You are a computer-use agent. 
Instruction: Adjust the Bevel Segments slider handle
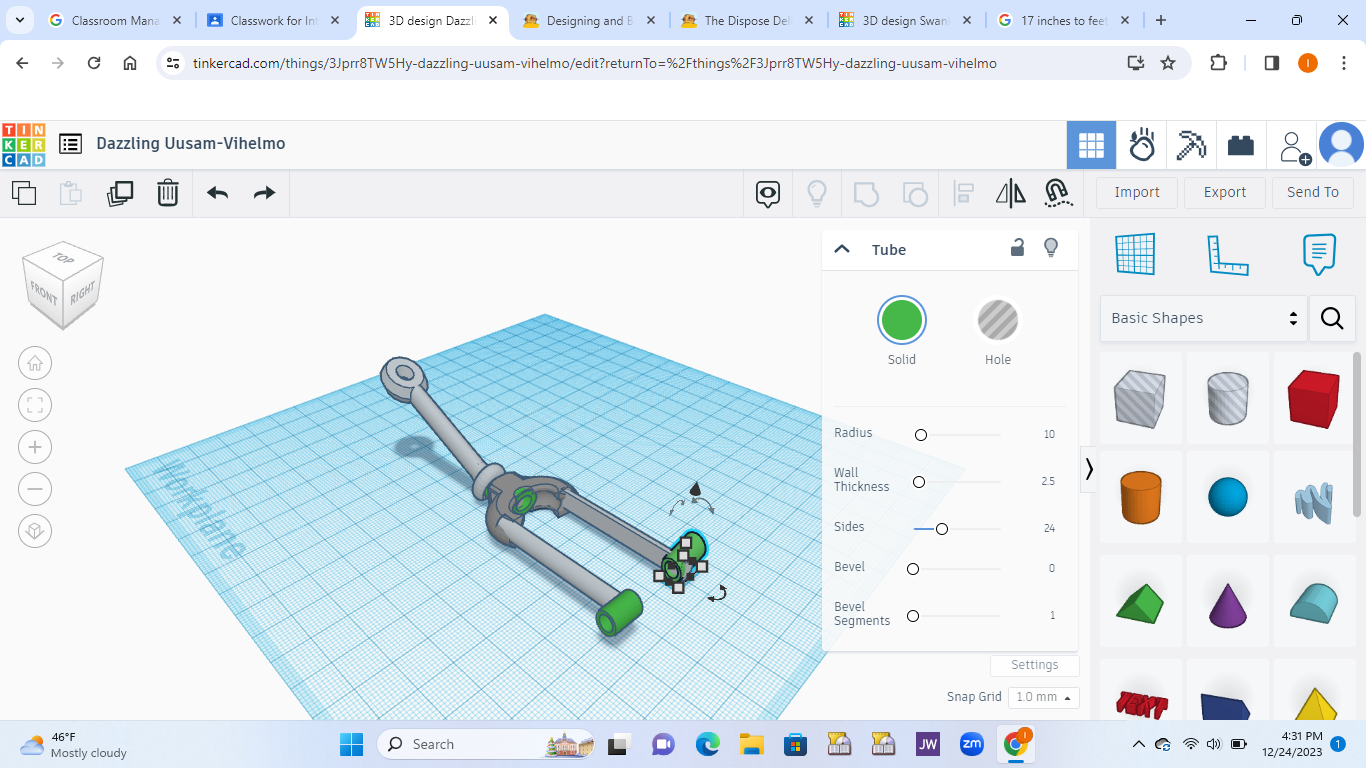913,616
